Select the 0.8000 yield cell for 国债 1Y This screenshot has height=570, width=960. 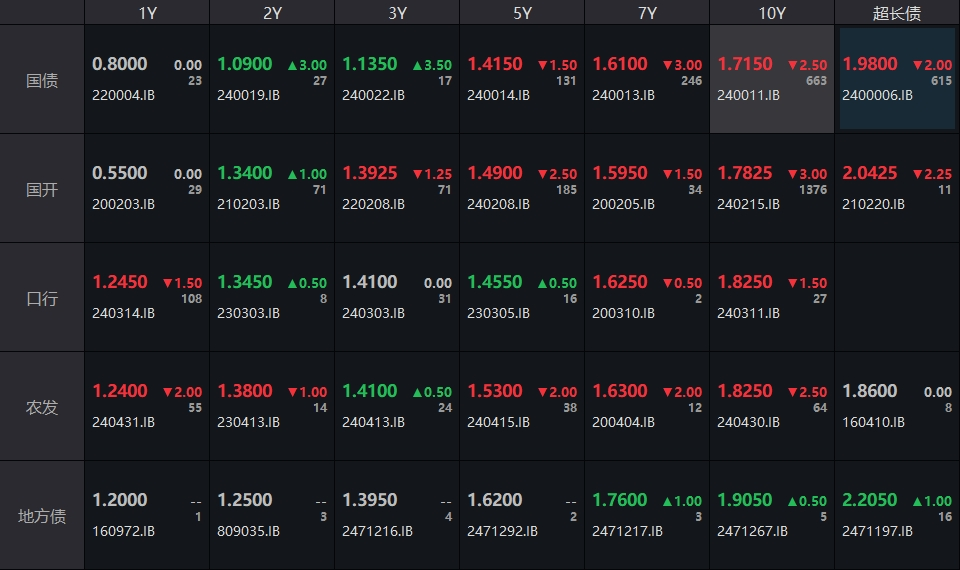pos(120,64)
